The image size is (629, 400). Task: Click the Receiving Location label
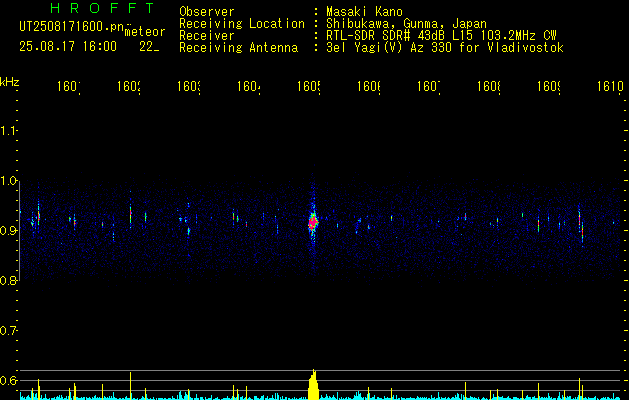pyautogui.click(x=242, y=24)
